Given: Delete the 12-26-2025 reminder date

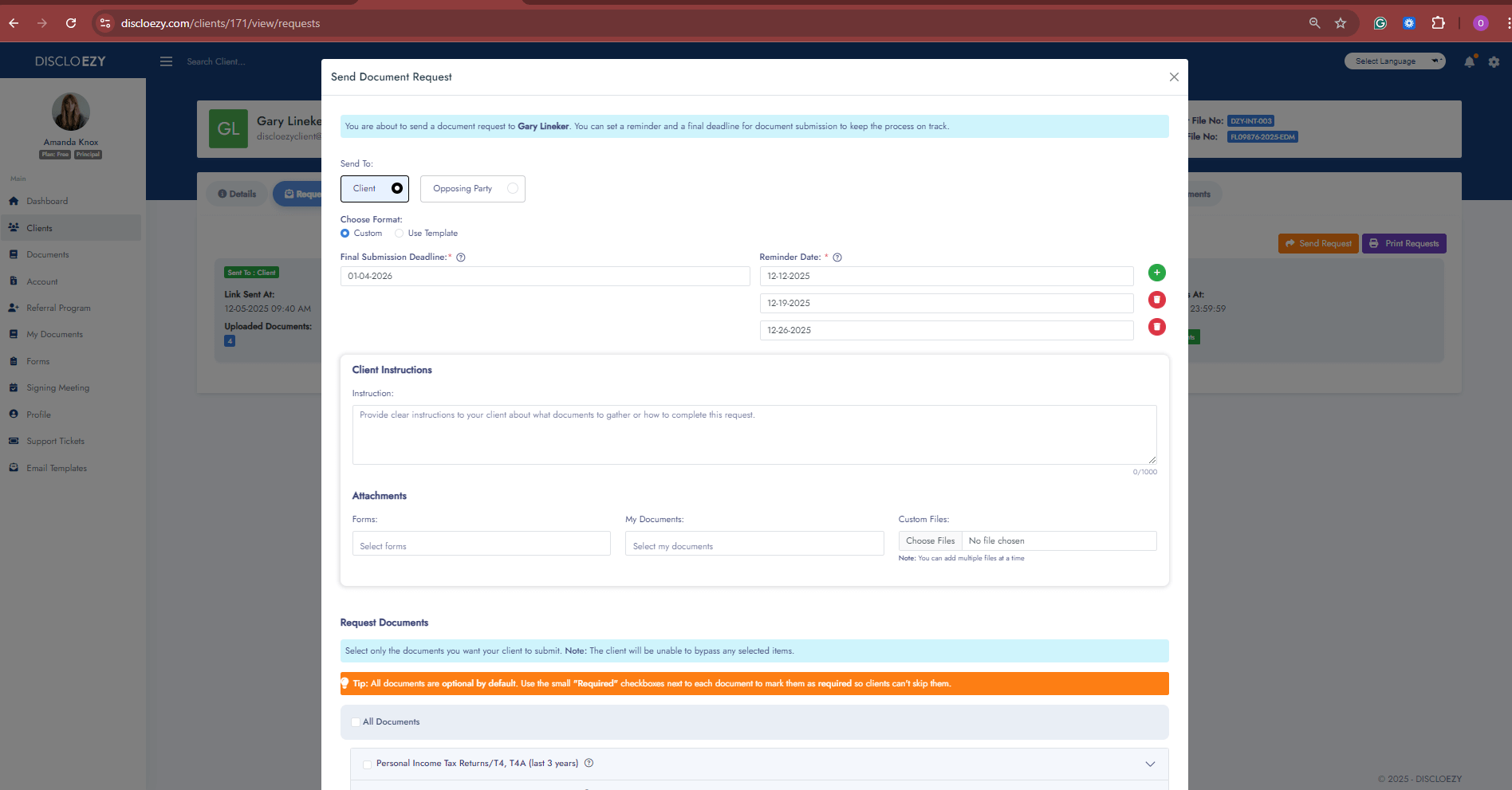Looking at the screenshot, I should click(x=1156, y=327).
